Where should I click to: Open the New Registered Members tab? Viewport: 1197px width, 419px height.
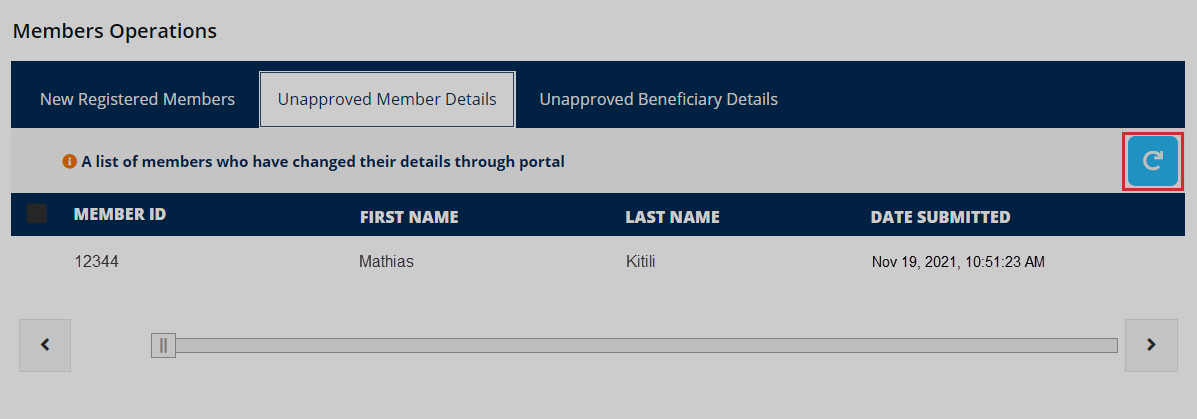137,99
